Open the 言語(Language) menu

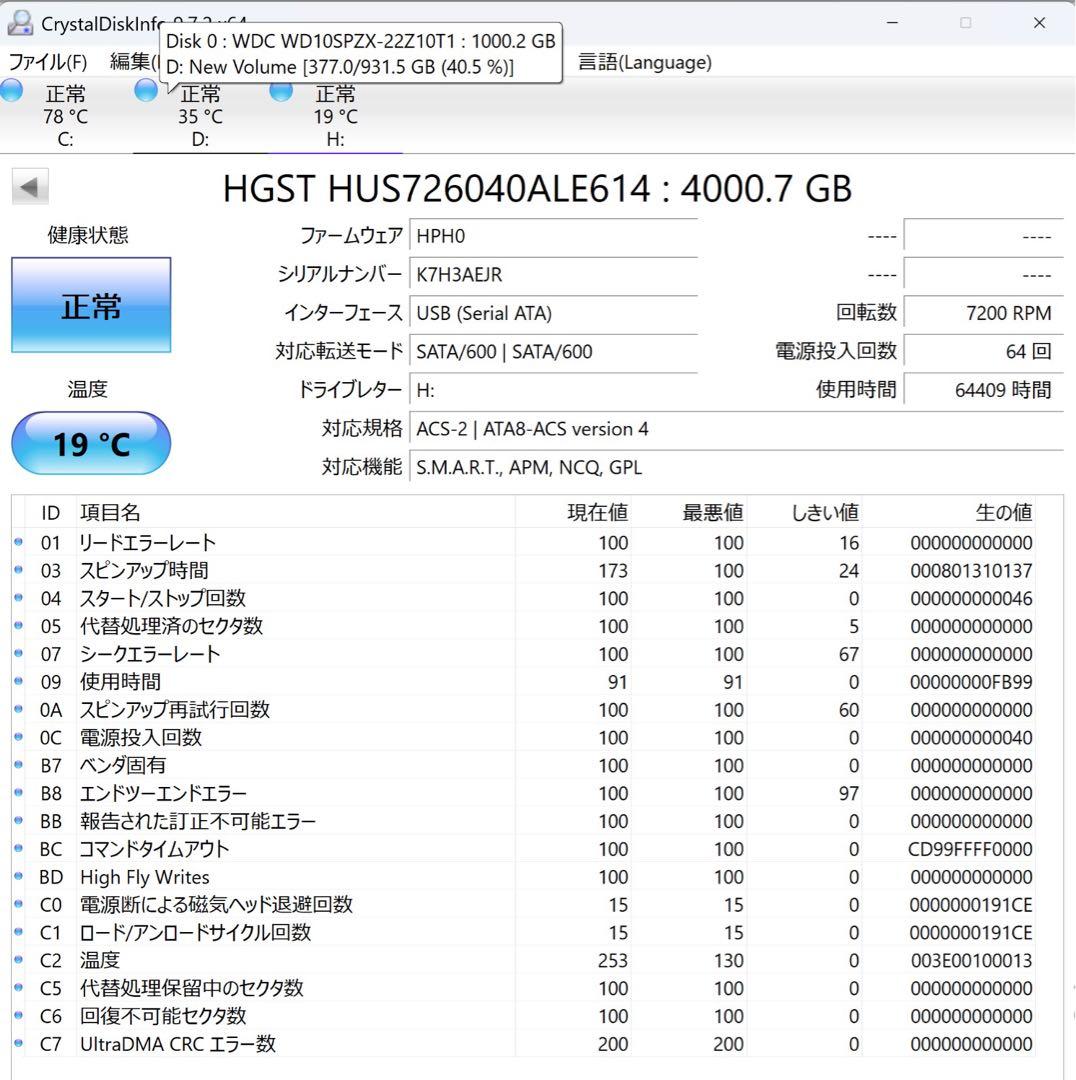(x=644, y=62)
